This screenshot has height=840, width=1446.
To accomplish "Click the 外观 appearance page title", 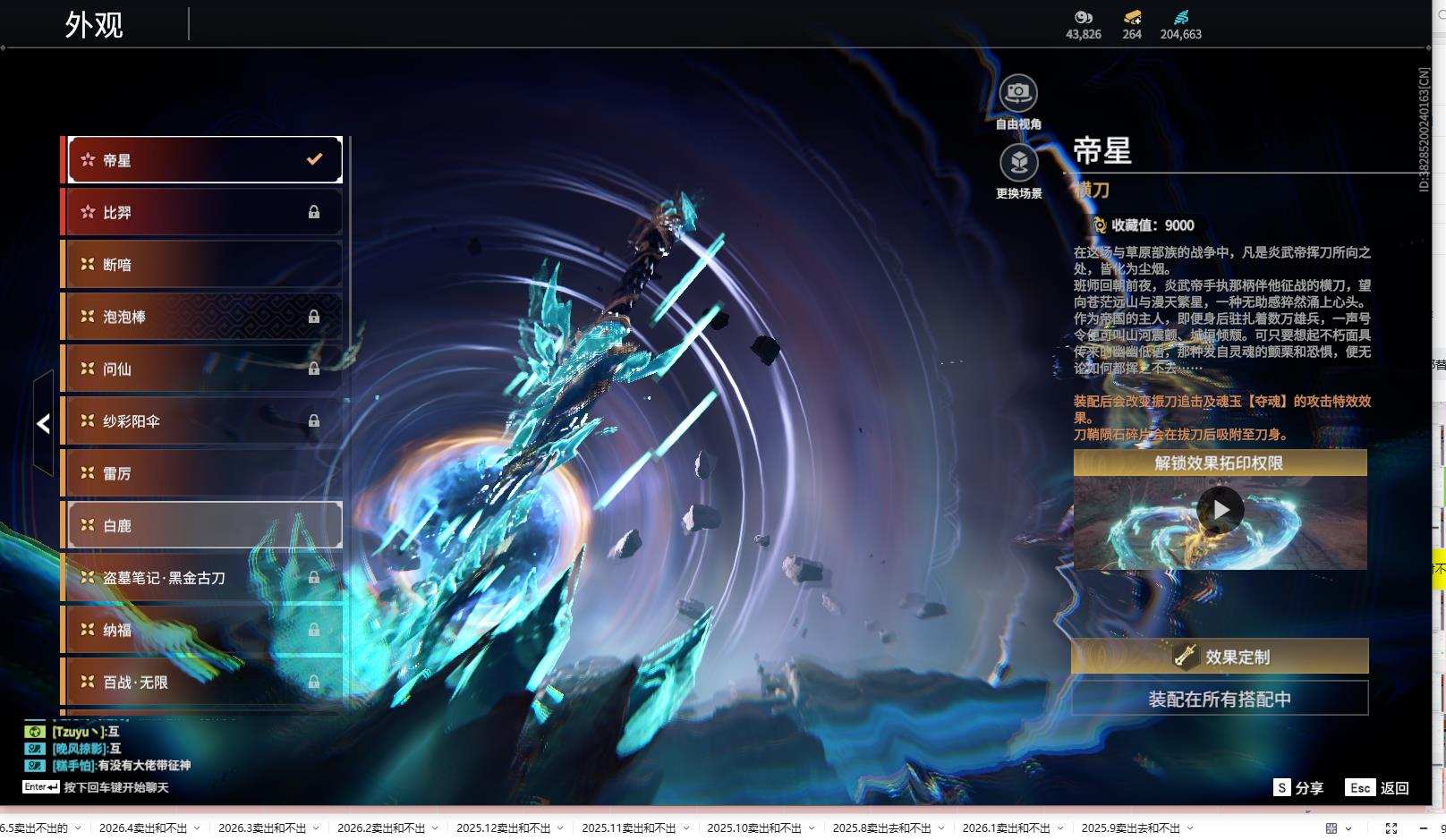I will tap(94, 24).
